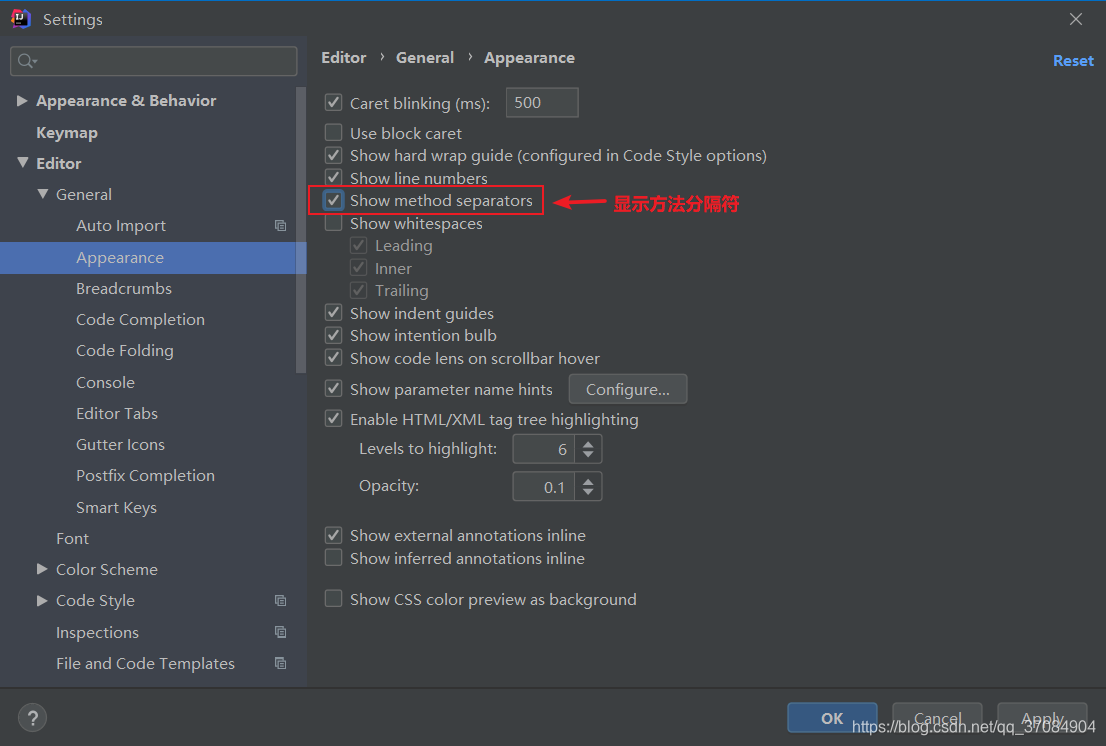
Task: Click the project-level icon beside File and Code Templates
Action: (280, 664)
